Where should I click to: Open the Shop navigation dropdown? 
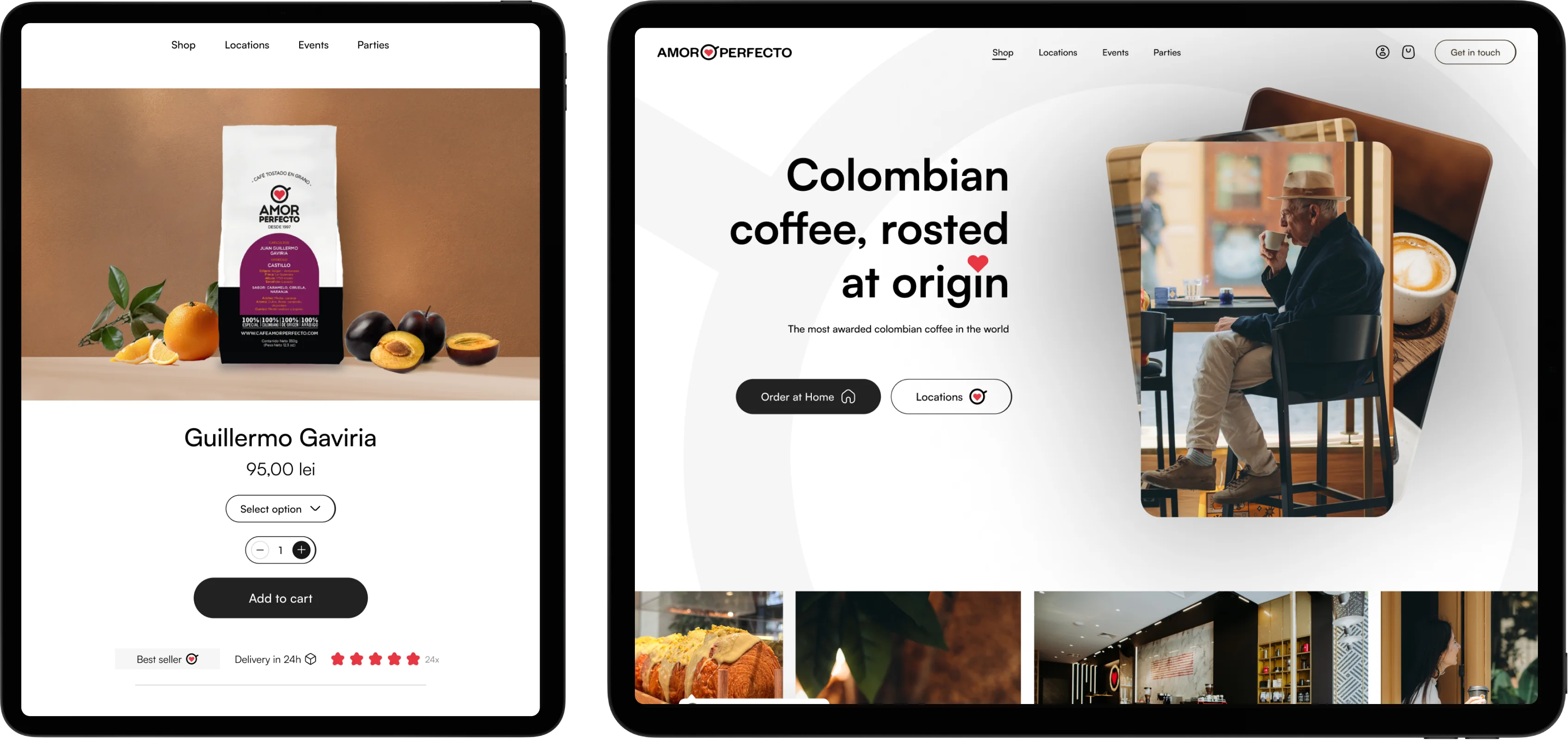tap(1003, 52)
